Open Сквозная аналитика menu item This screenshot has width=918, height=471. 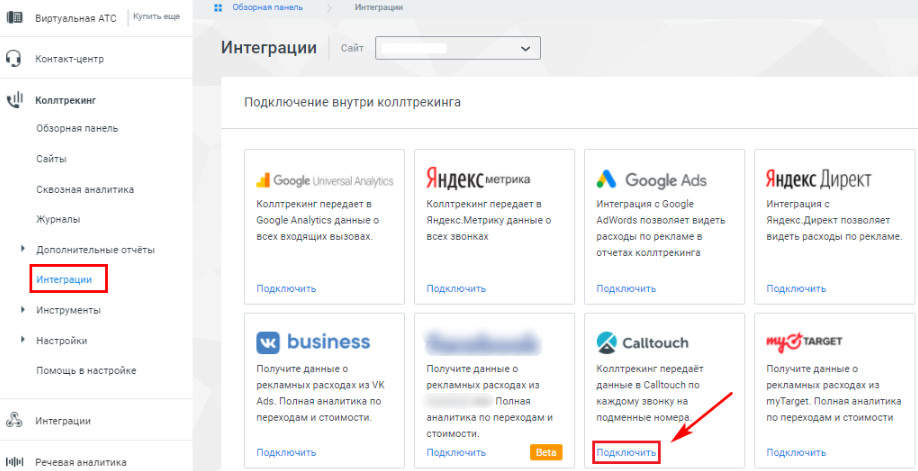point(85,189)
